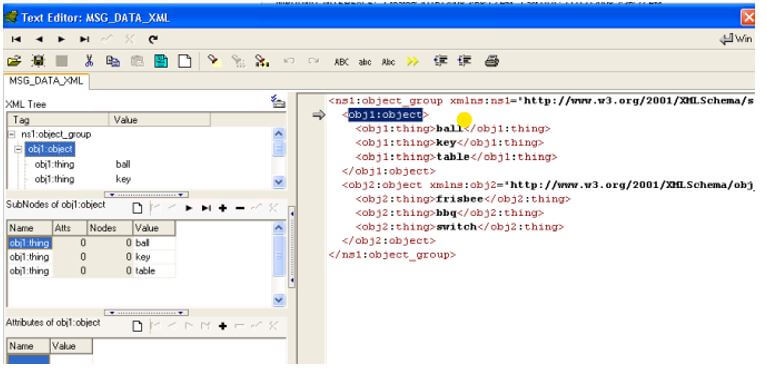Clear editor with the blank page toolbar icon
Screen dimensions: 767x368
click(184, 61)
